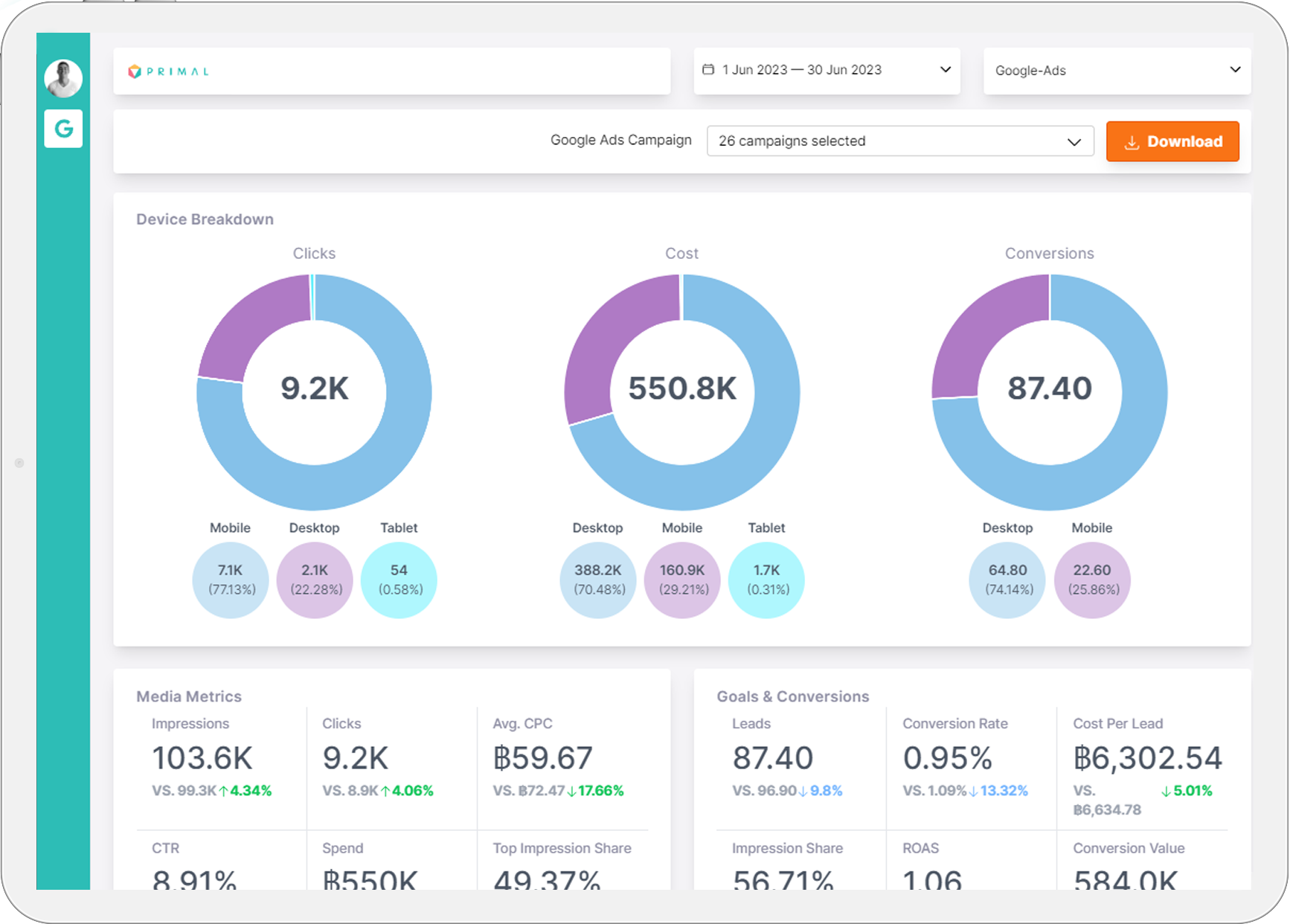Click the 13.32% conversion rate change indicator
1290x924 pixels.
(x=998, y=791)
